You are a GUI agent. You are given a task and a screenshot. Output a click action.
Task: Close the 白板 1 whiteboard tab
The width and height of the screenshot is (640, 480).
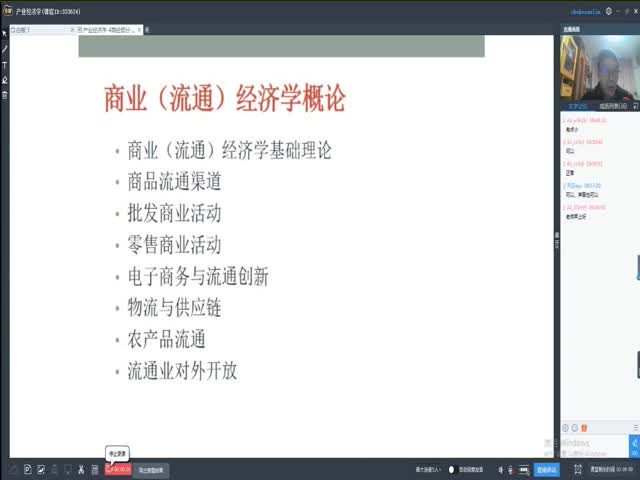tap(72, 30)
